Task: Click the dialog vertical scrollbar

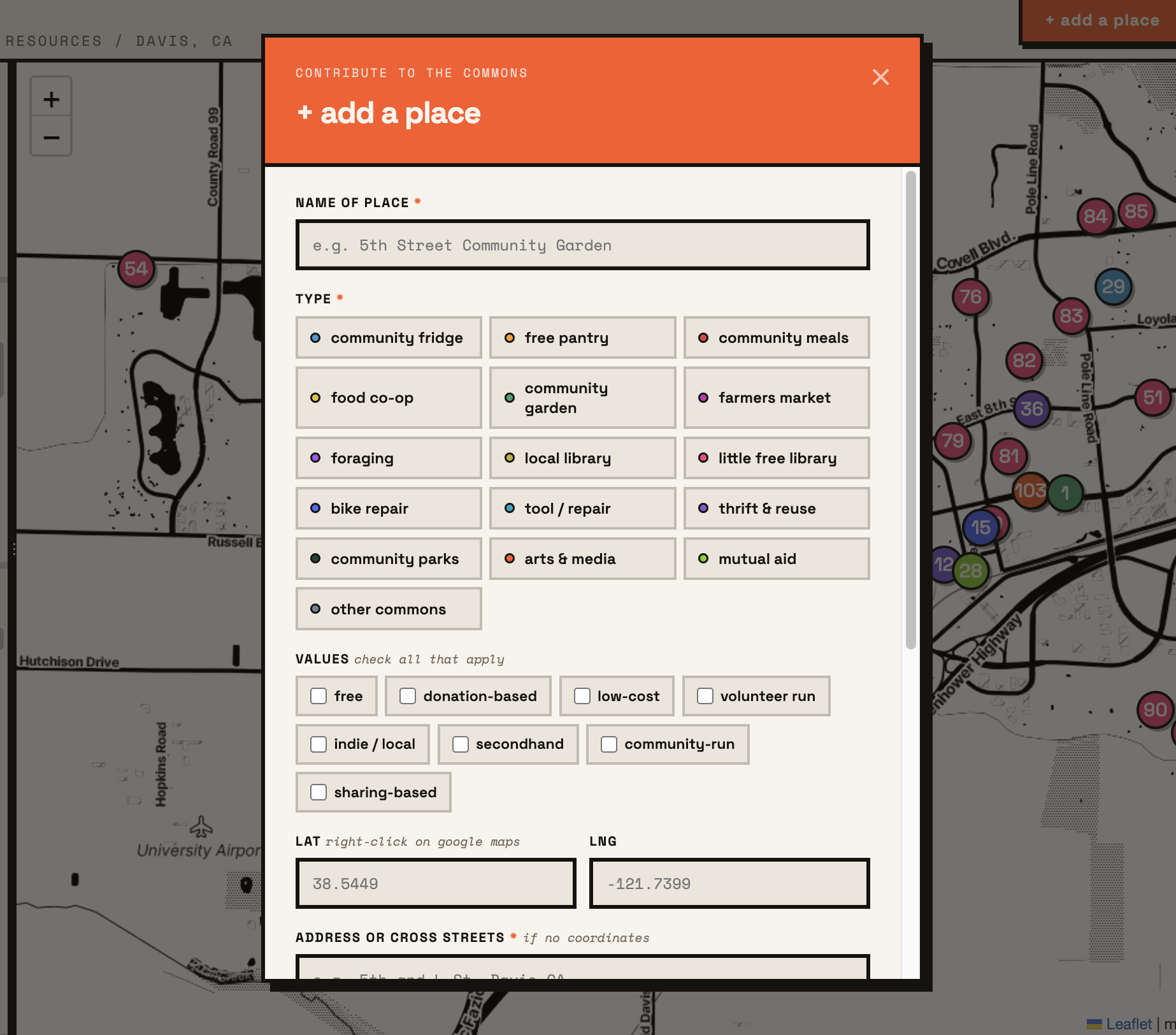Action: coord(911,410)
